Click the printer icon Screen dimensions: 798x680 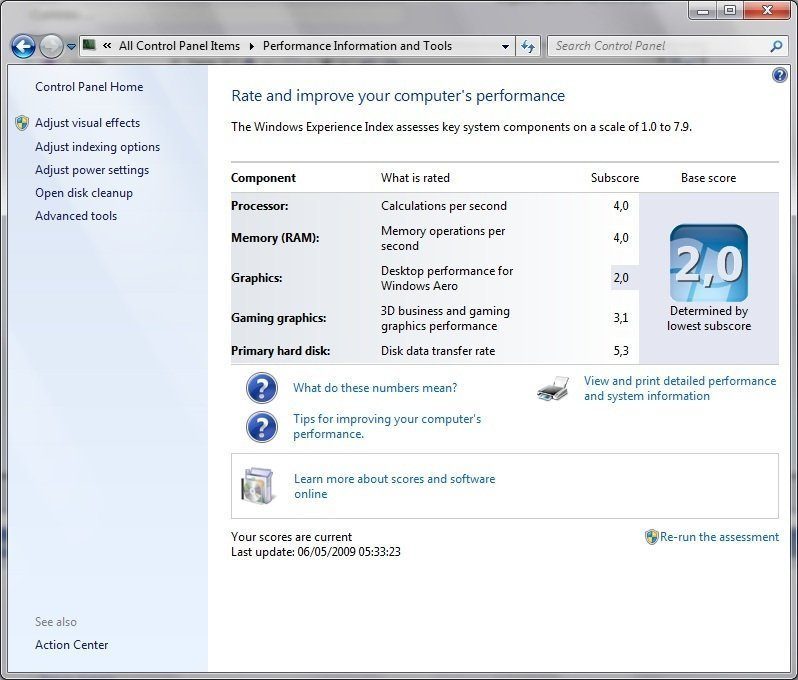pyautogui.click(x=553, y=388)
